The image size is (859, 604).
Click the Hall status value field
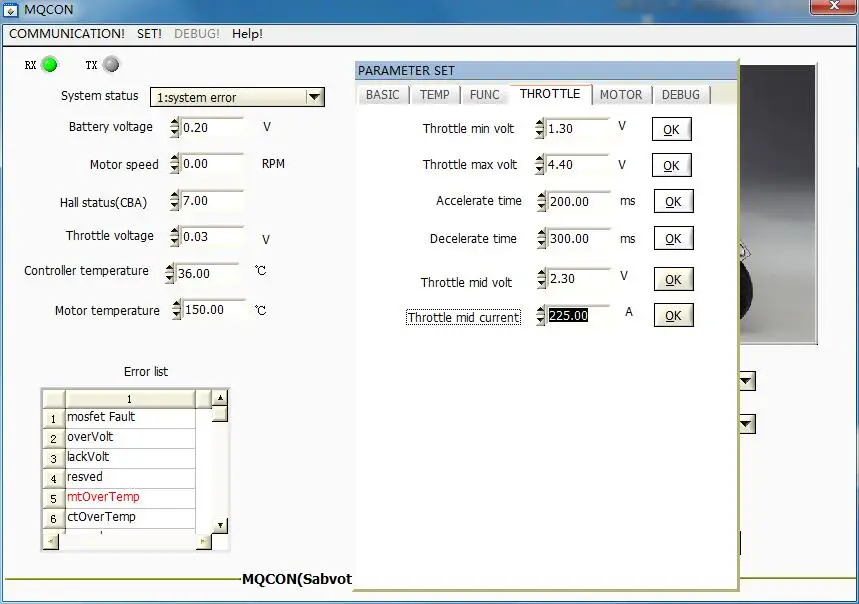pos(212,200)
